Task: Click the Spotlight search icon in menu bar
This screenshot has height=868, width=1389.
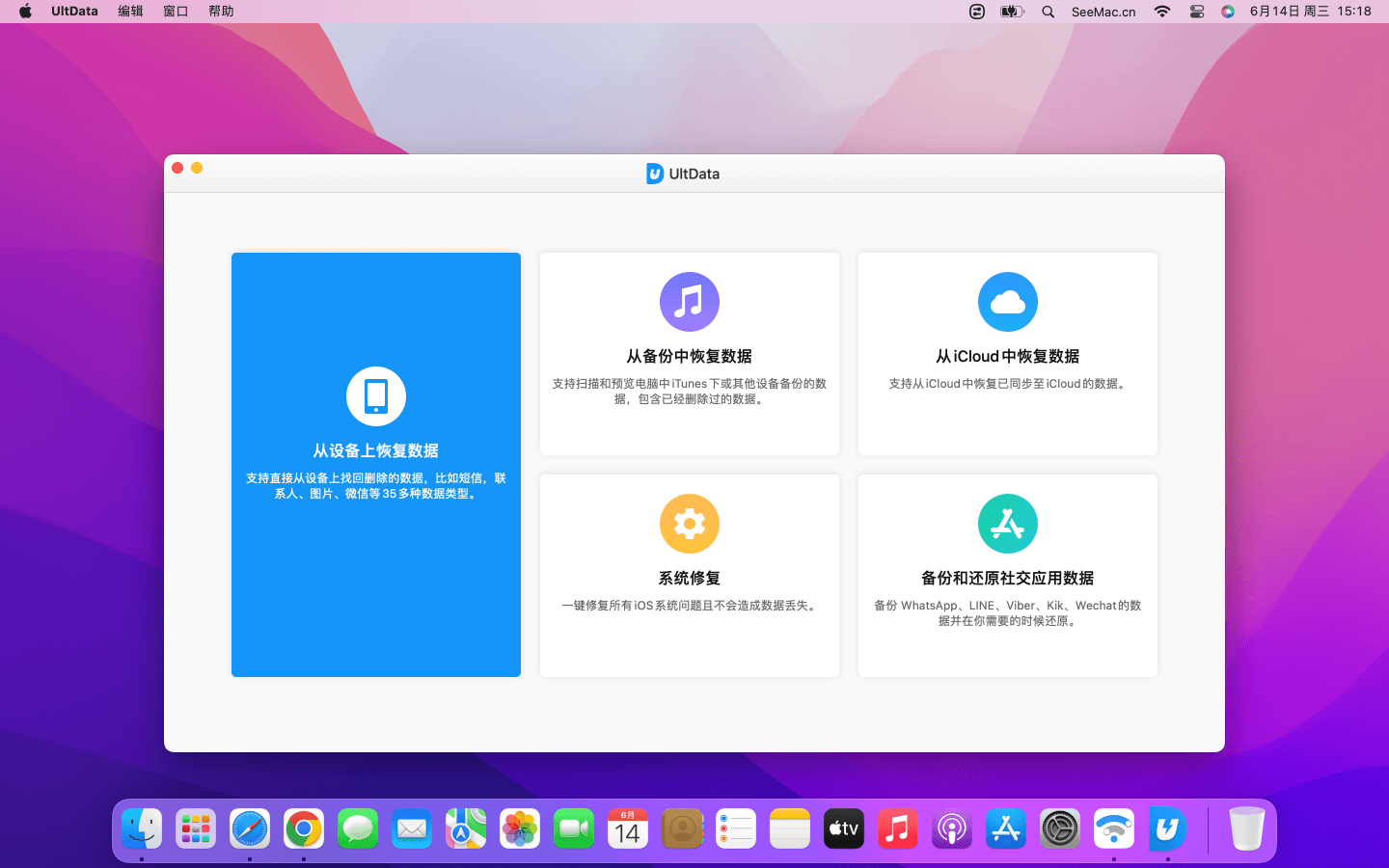Action: pos(1049,12)
